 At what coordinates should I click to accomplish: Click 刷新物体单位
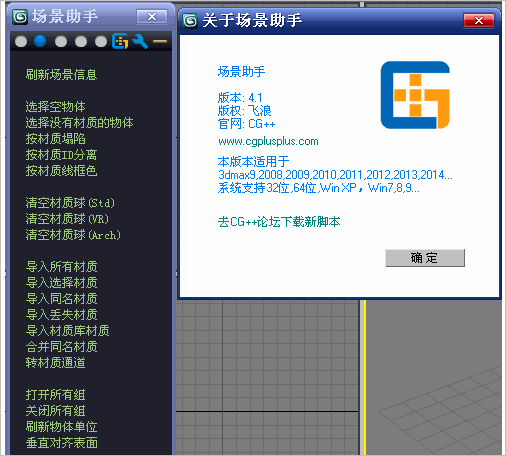tap(61, 427)
